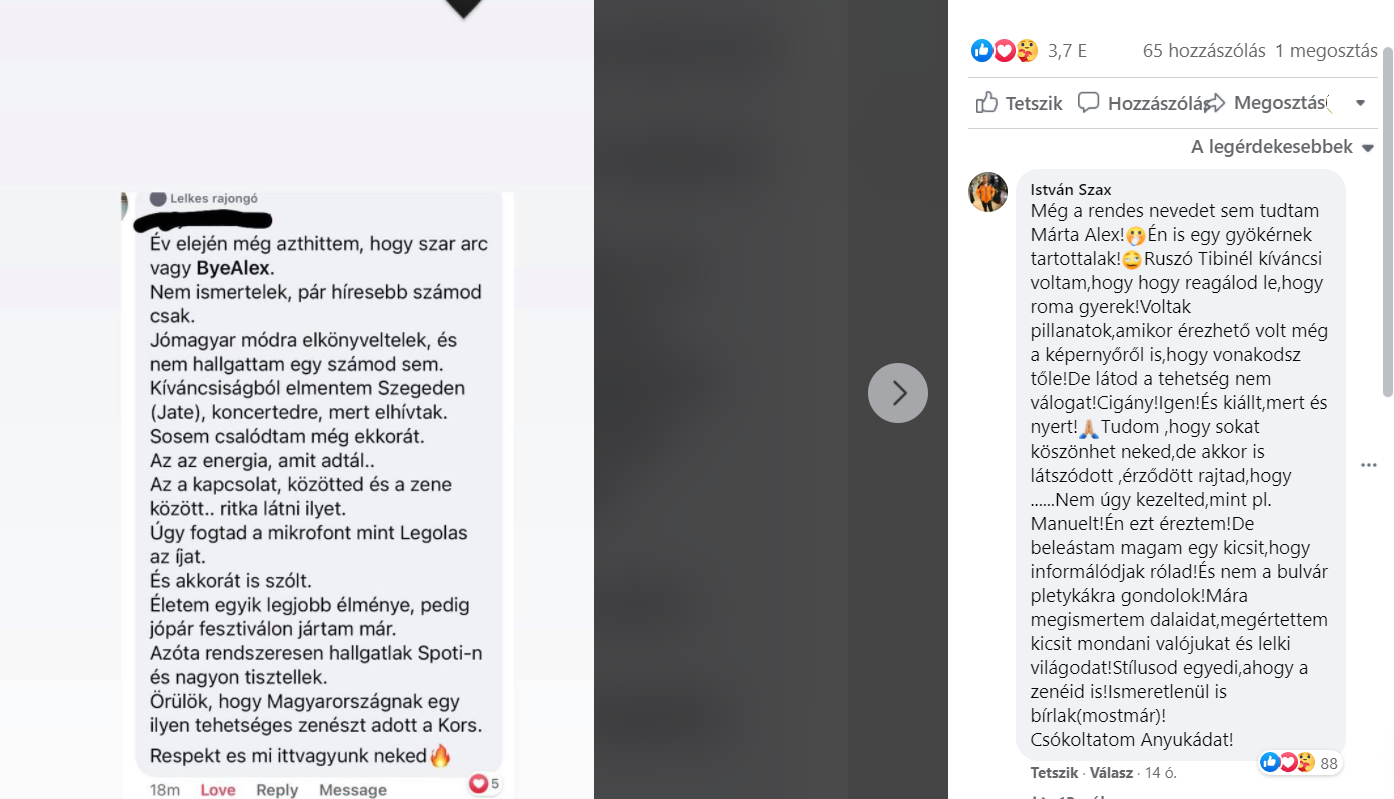Click the Megosztás share arrow icon
The height and width of the screenshot is (799, 1394).
(1215, 102)
